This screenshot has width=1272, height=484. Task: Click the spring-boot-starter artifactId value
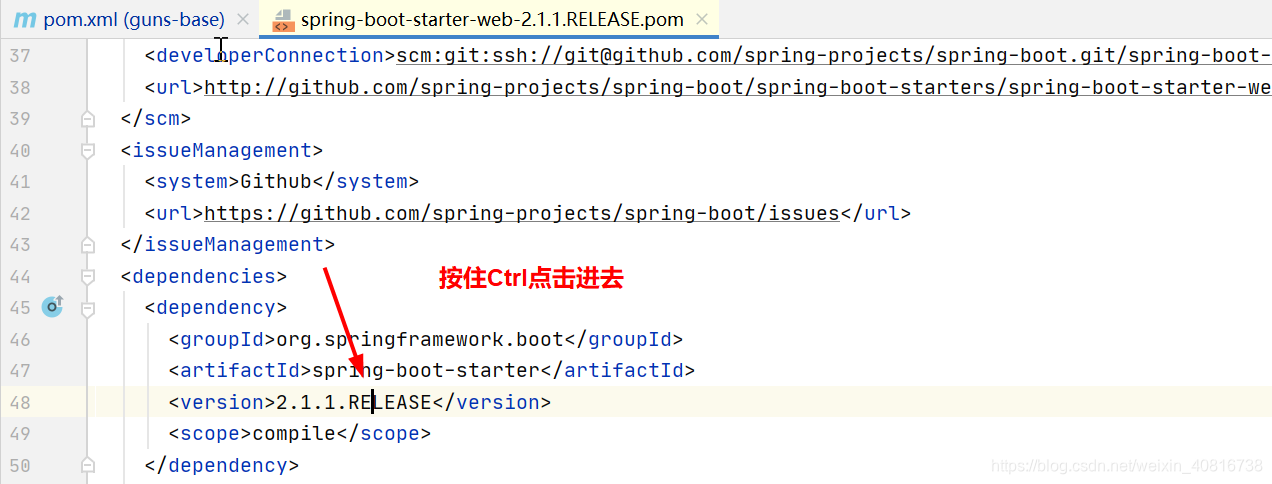(426, 370)
